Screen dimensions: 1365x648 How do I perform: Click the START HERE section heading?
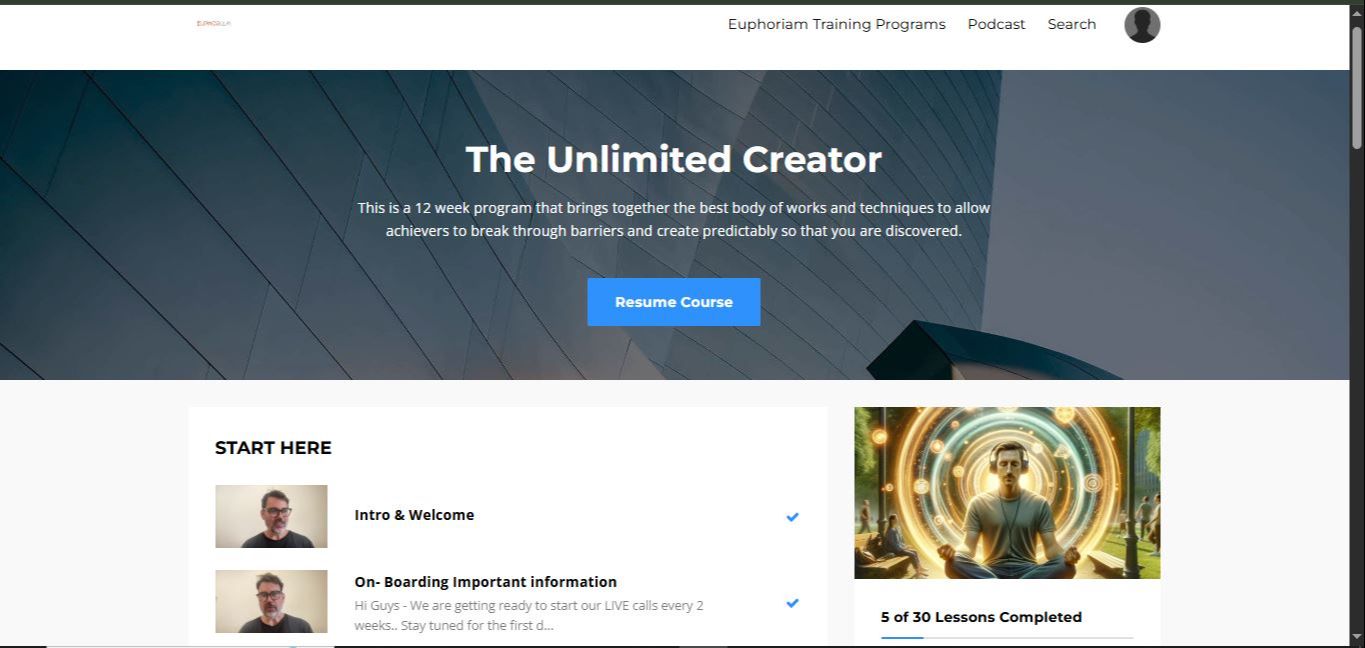(273, 448)
